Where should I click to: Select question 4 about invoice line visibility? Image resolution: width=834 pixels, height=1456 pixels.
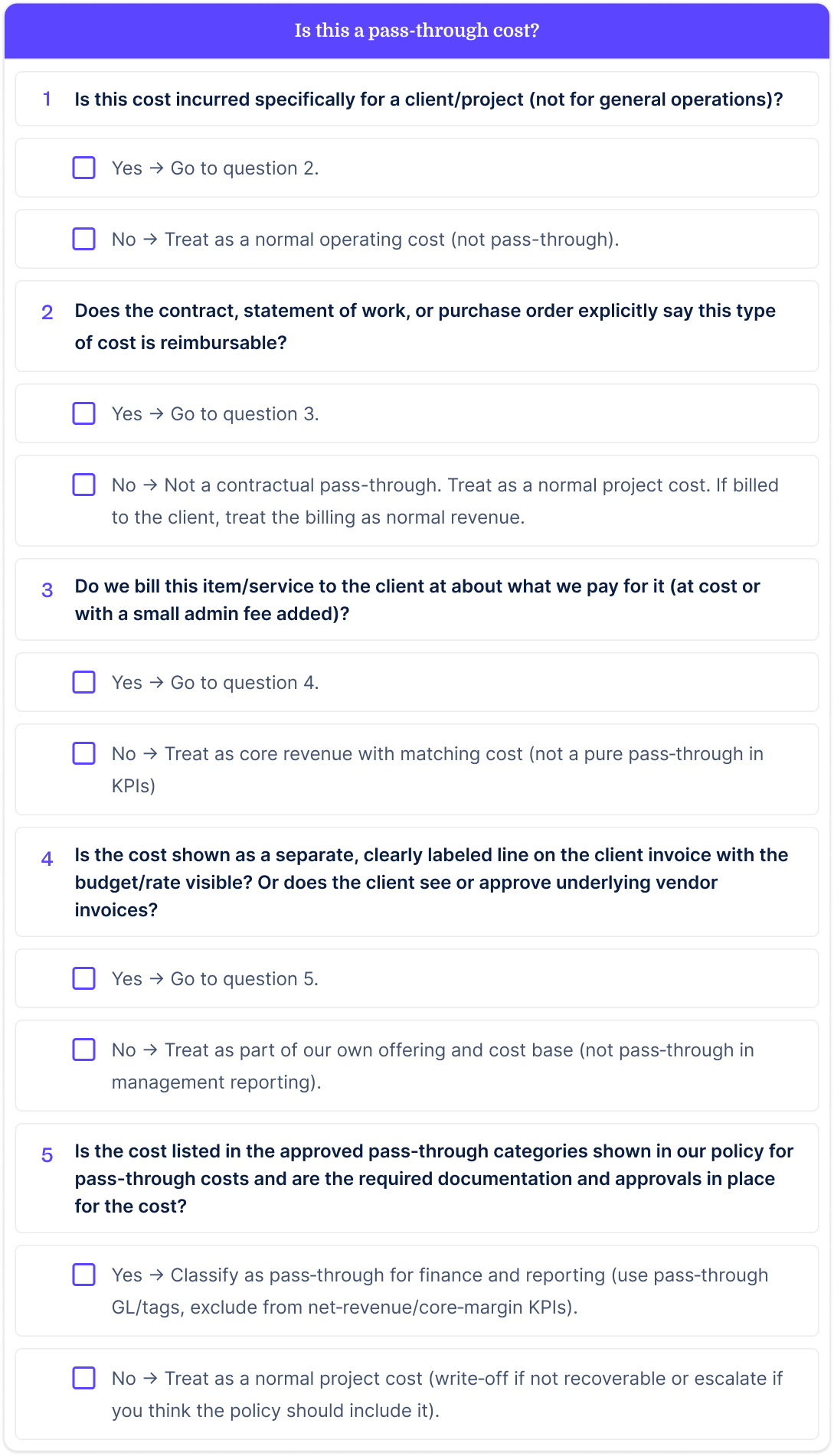click(417, 882)
